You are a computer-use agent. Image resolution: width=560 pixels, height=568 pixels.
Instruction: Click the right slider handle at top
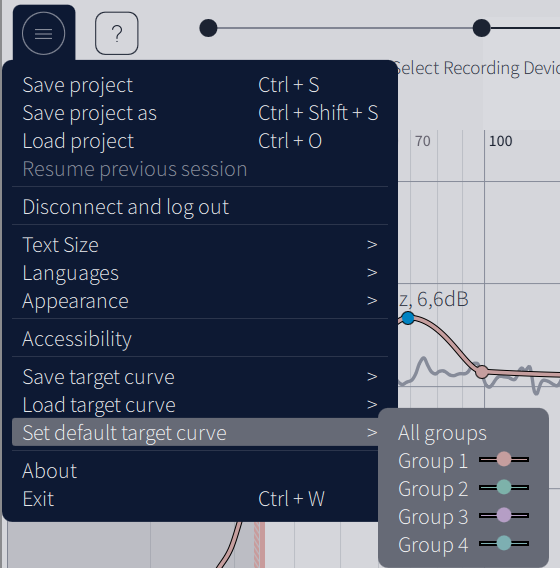tap(481, 28)
